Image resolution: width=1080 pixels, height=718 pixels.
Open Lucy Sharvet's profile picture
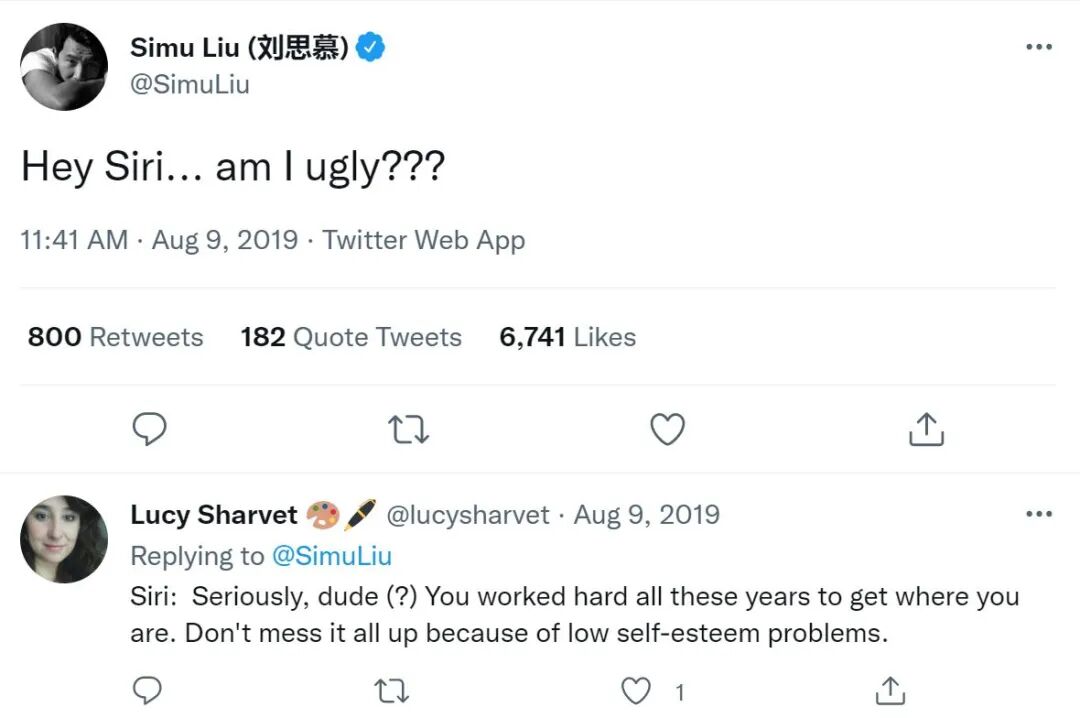(x=64, y=539)
